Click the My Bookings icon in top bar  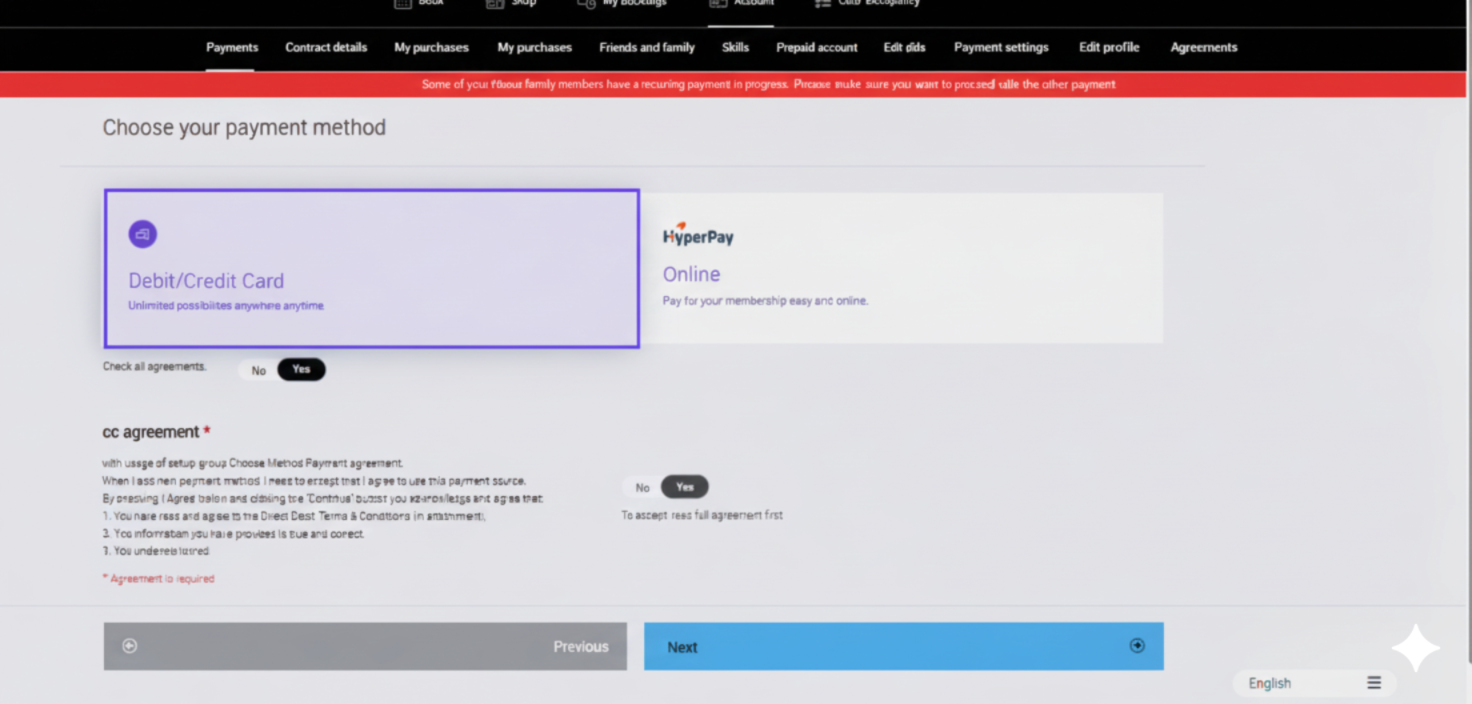(x=587, y=4)
